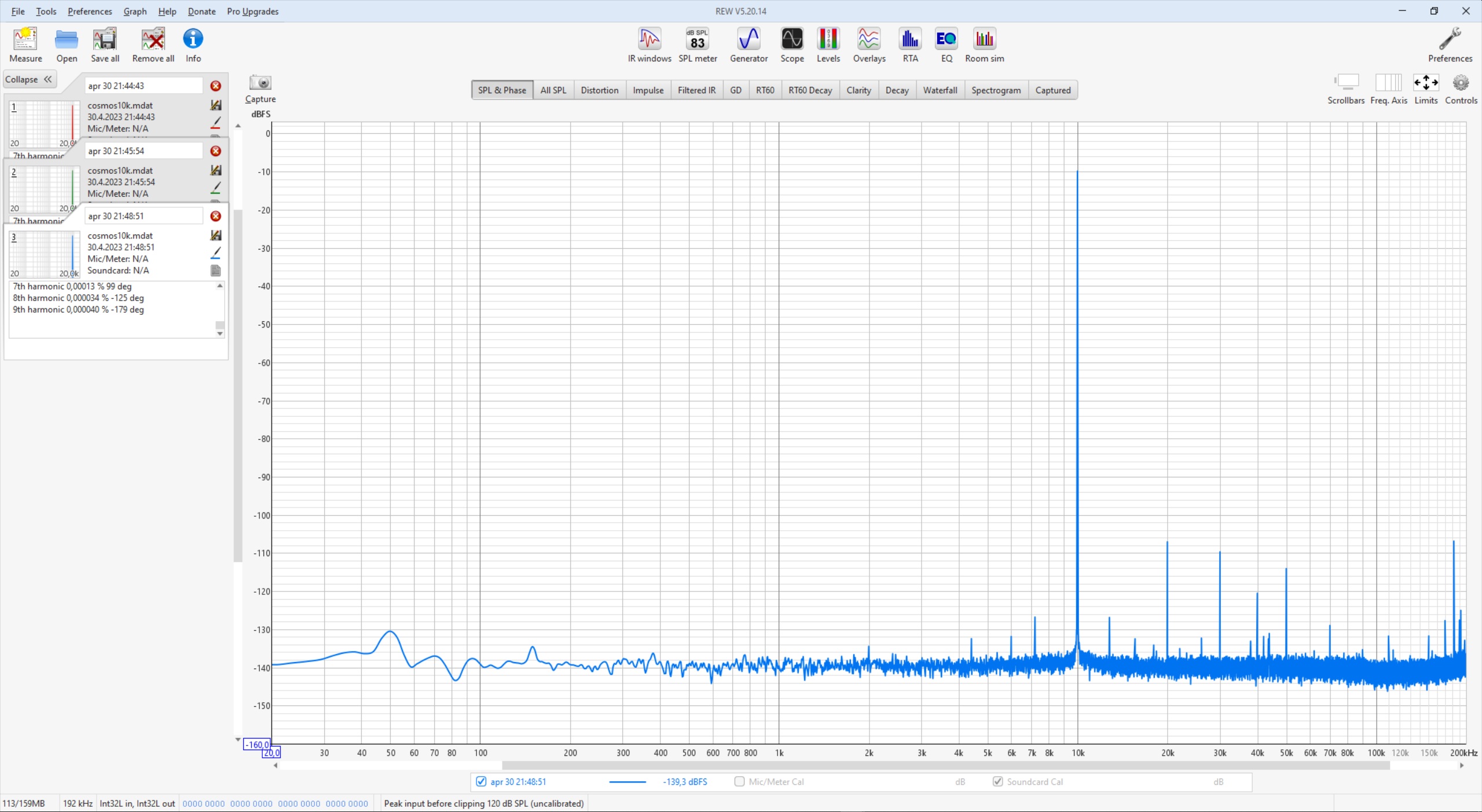The height and width of the screenshot is (812, 1482).
Task: Click the graph horizontal scrollbar thumb
Action: tap(946, 766)
